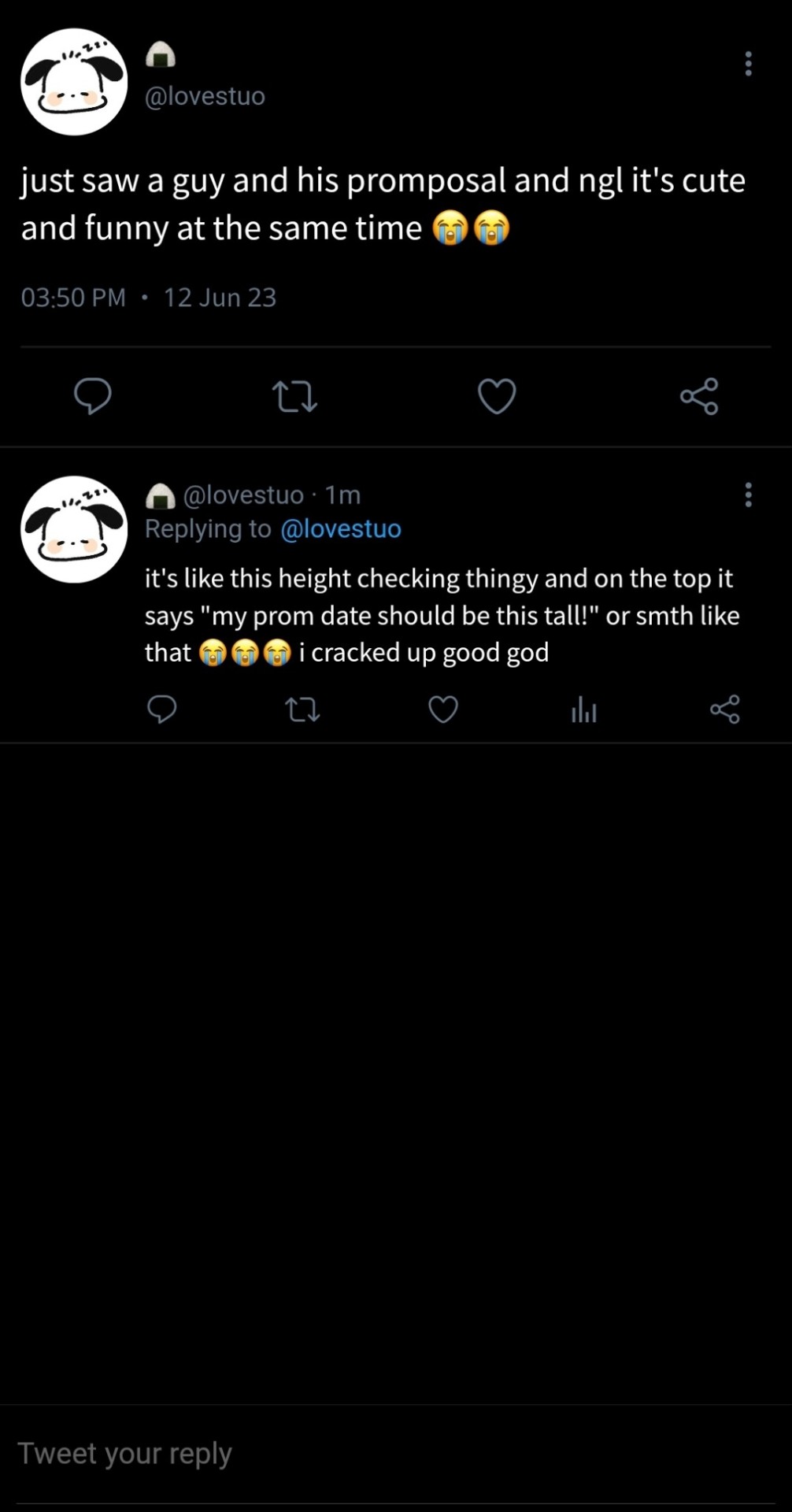Screen dimensions: 792x1512
Task: Reply to the height checking tweet
Action: (162, 710)
